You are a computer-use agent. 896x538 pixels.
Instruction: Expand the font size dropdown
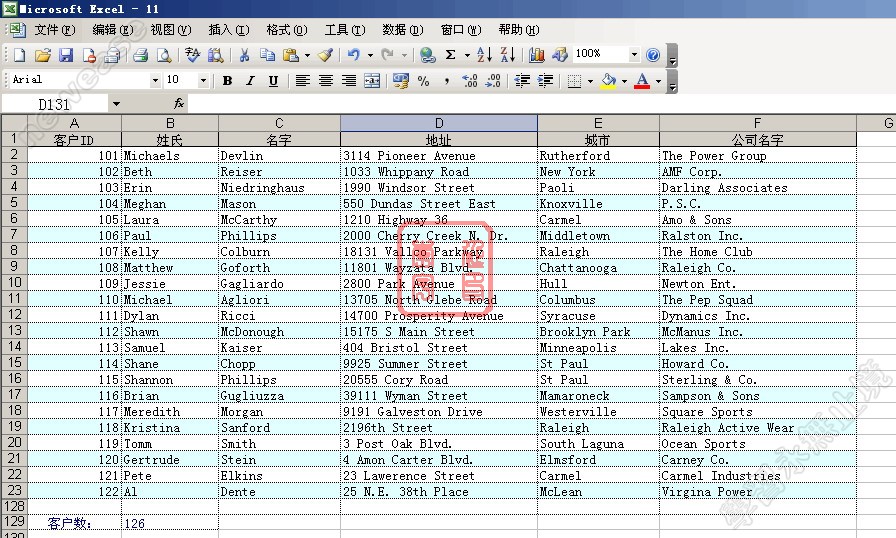[203, 81]
